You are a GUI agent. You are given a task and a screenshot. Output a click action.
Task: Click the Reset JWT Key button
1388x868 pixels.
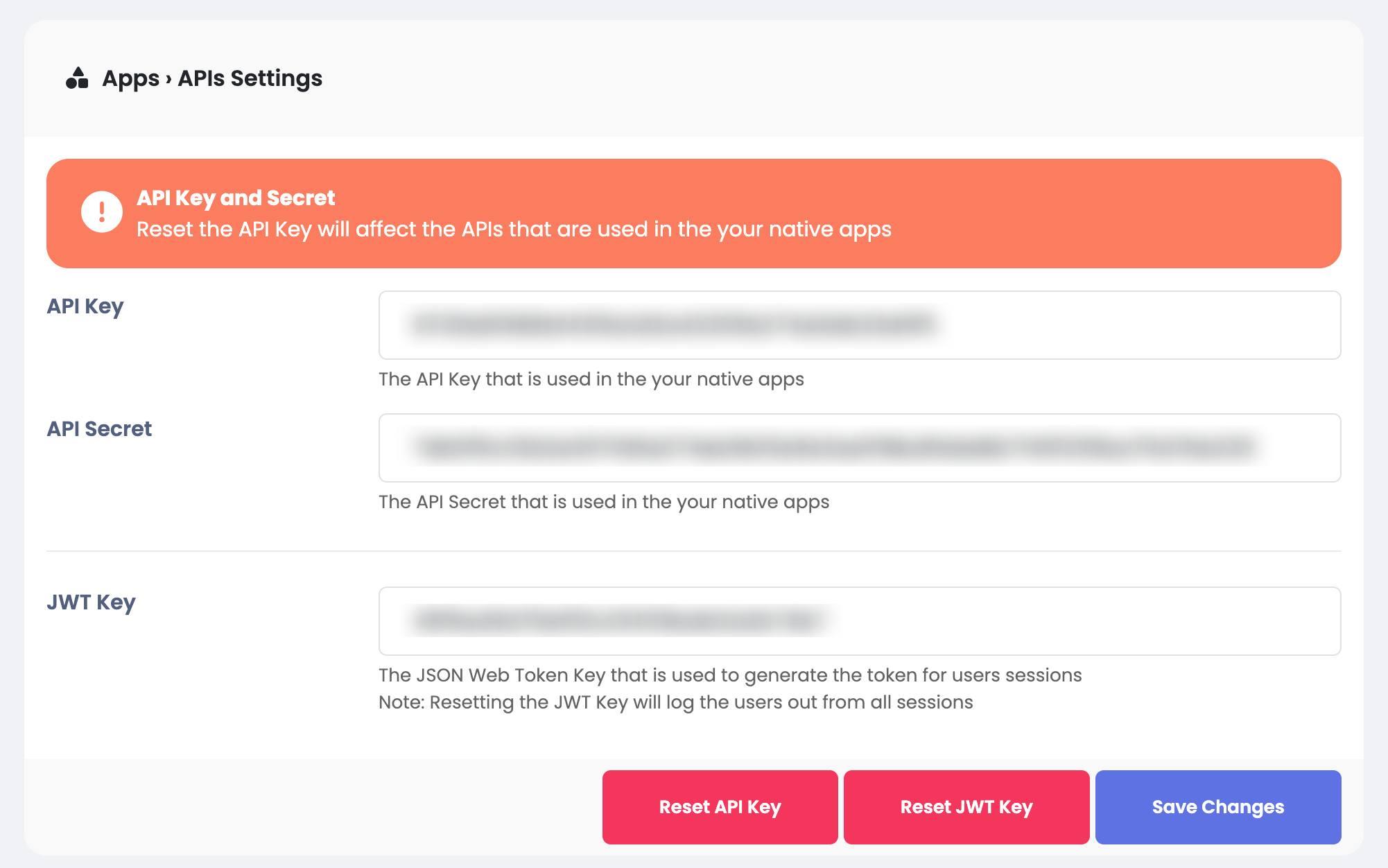coord(966,807)
